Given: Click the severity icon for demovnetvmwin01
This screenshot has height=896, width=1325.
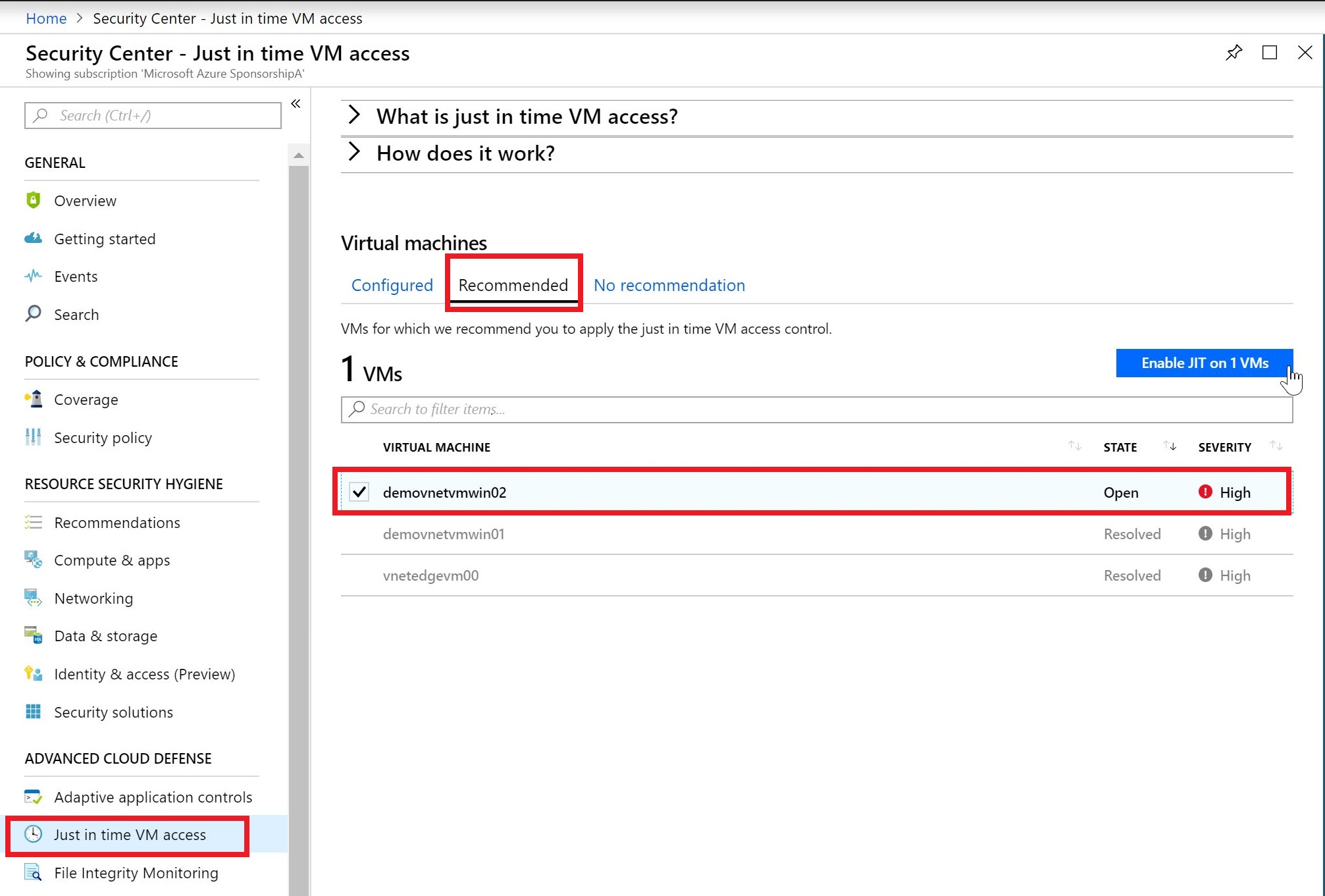Looking at the screenshot, I should tap(1205, 533).
